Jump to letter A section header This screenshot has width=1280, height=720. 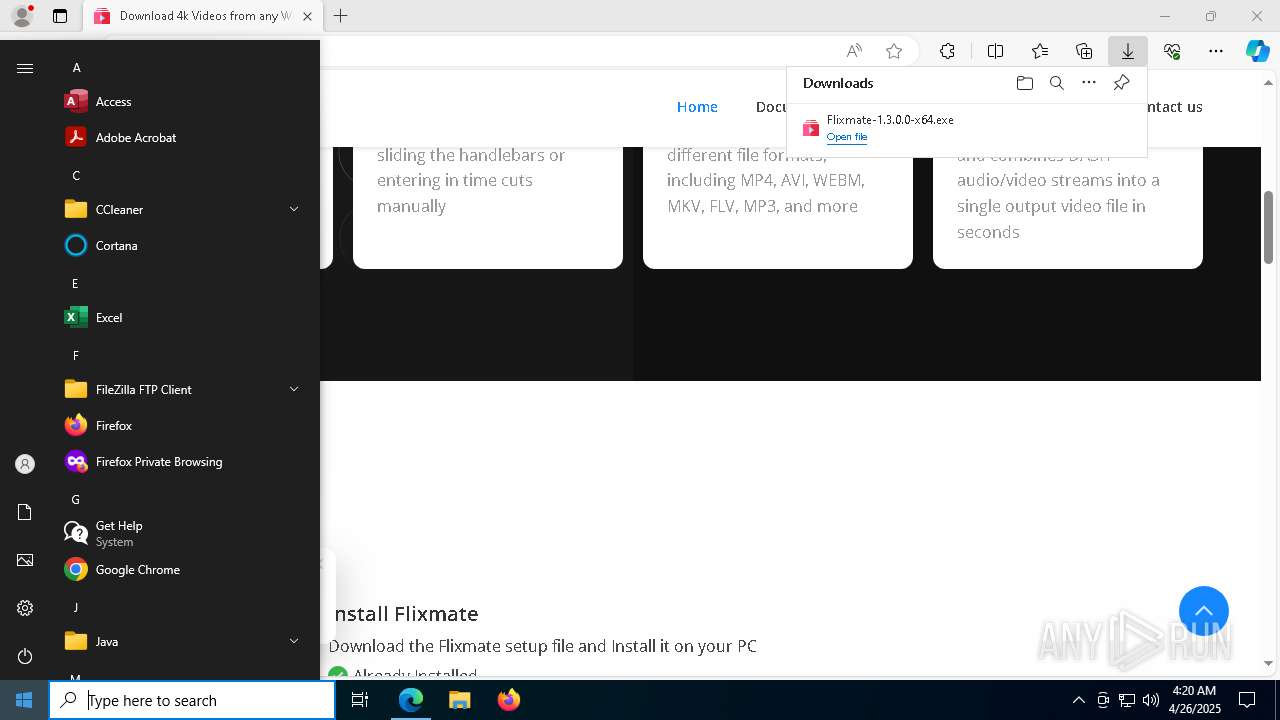click(76, 67)
